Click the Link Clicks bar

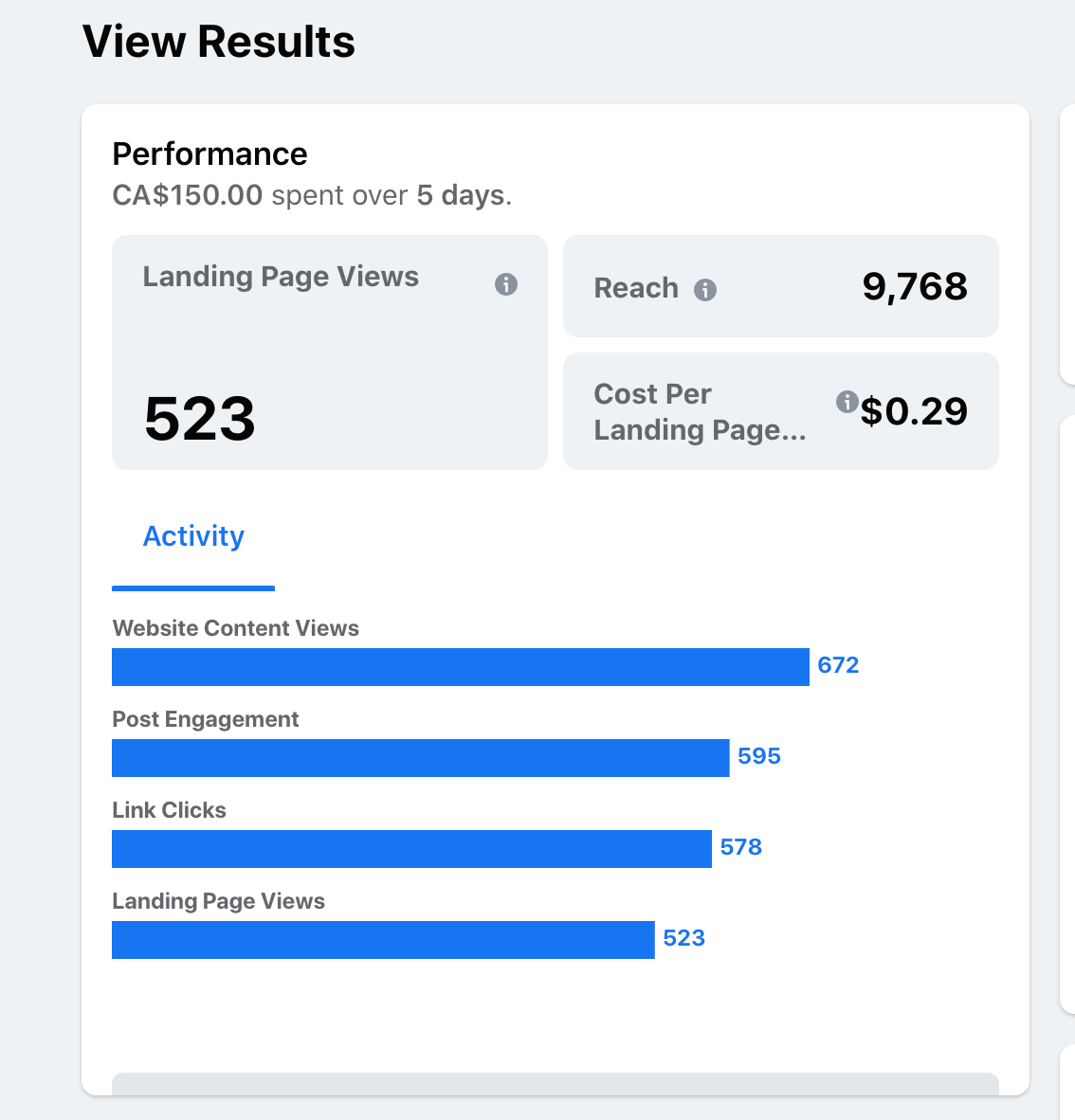(x=411, y=849)
